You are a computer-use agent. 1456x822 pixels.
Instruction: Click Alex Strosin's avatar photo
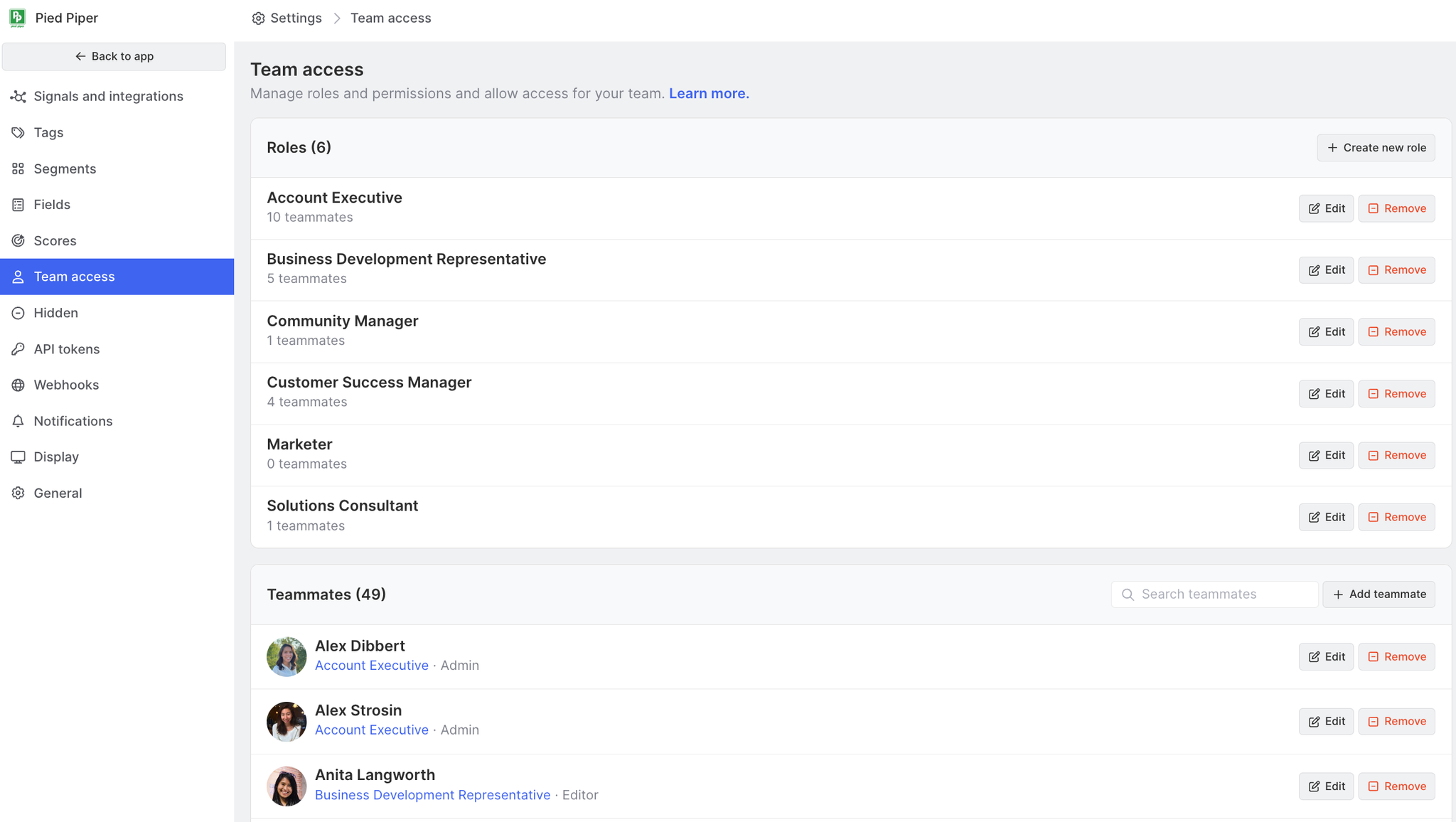point(287,721)
